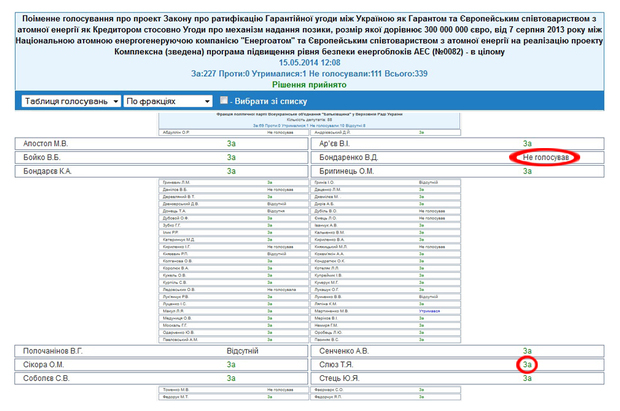Click deputy name Сікора О.М.
Viewport: 620px width, 411px height.
point(43,365)
